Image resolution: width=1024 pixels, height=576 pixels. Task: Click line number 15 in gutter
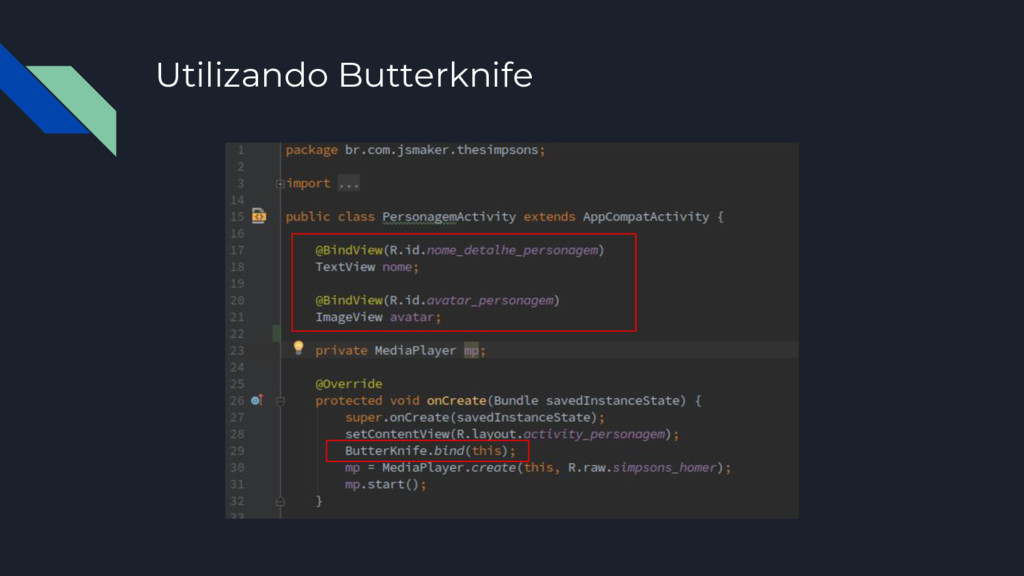[237, 217]
